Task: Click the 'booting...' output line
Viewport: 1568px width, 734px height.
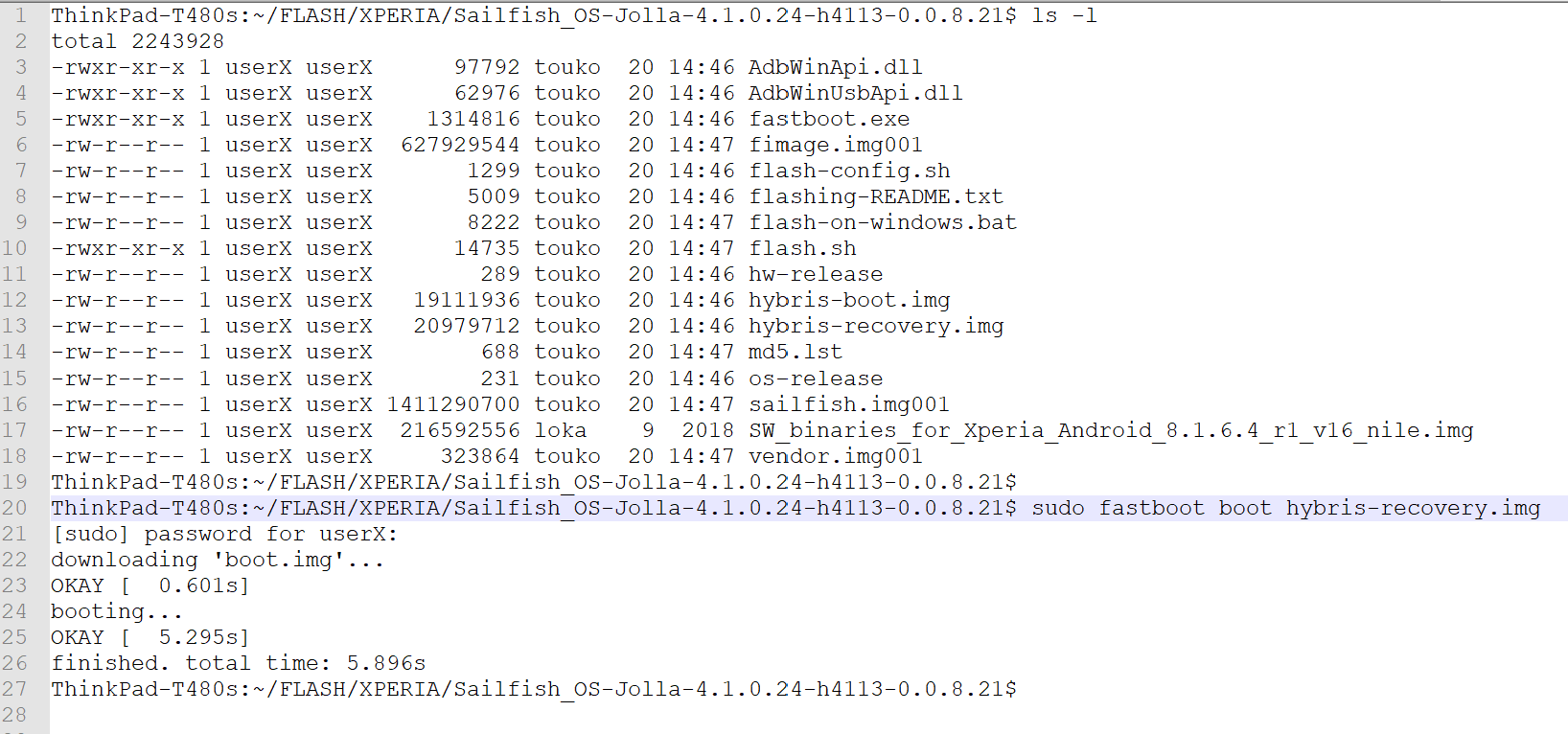Action: (116, 611)
